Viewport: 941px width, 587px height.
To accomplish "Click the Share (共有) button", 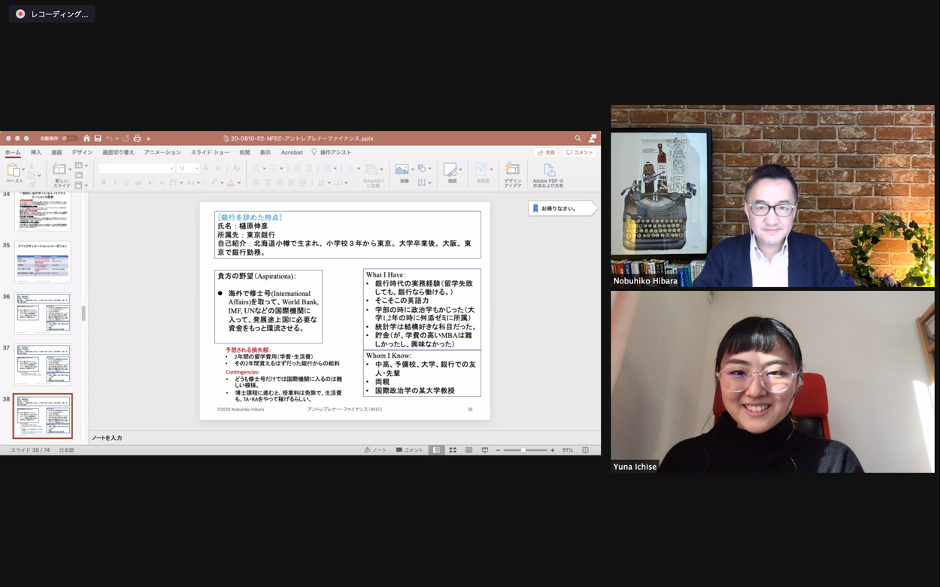I will pyautogui.click(x=546, y=153).
